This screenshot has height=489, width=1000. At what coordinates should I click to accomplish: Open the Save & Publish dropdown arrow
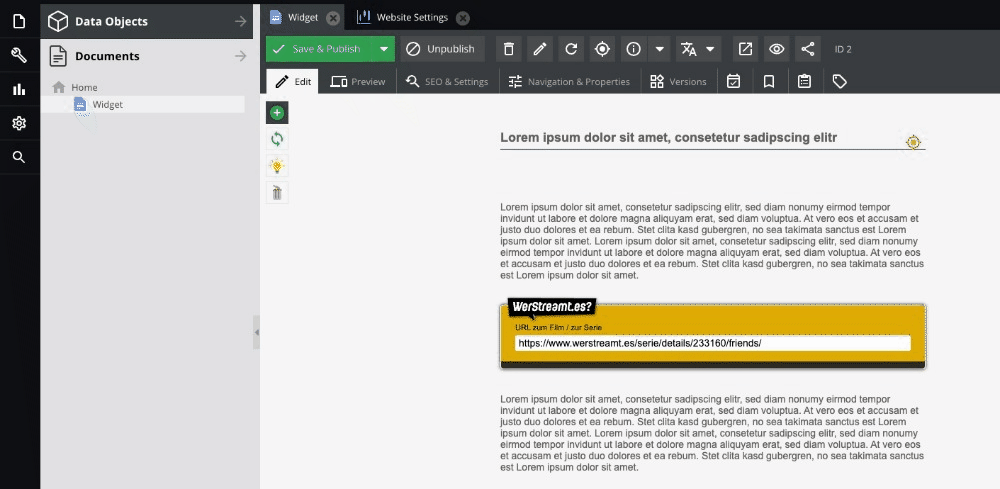[x=383, y=49]
